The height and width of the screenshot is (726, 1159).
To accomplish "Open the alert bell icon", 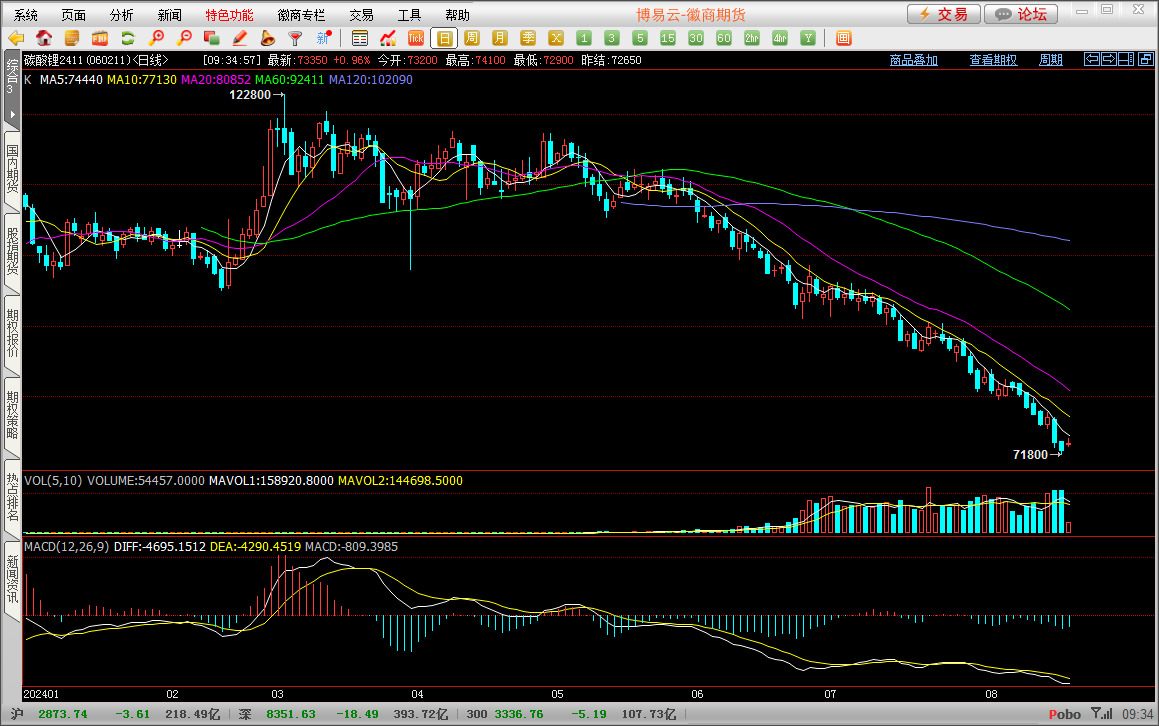I will point(267,38).
